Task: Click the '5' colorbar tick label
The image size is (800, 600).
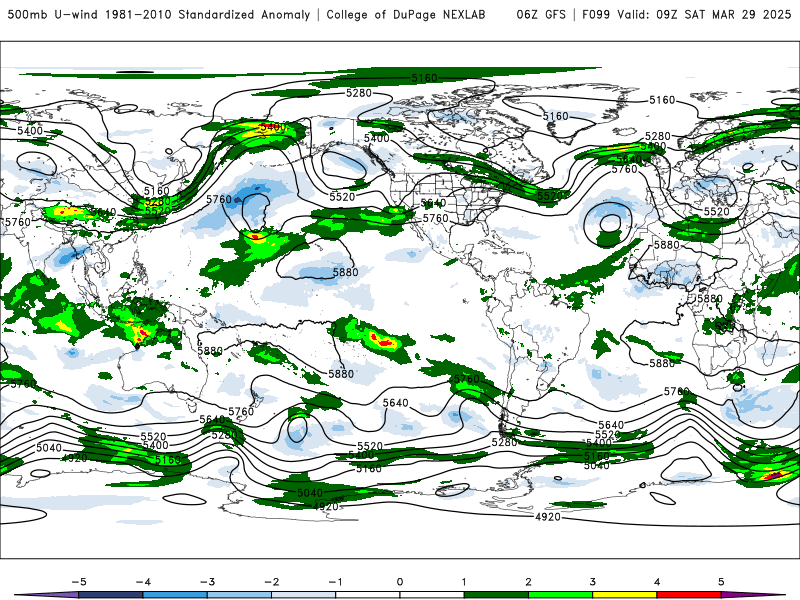Action: [721, 582]
